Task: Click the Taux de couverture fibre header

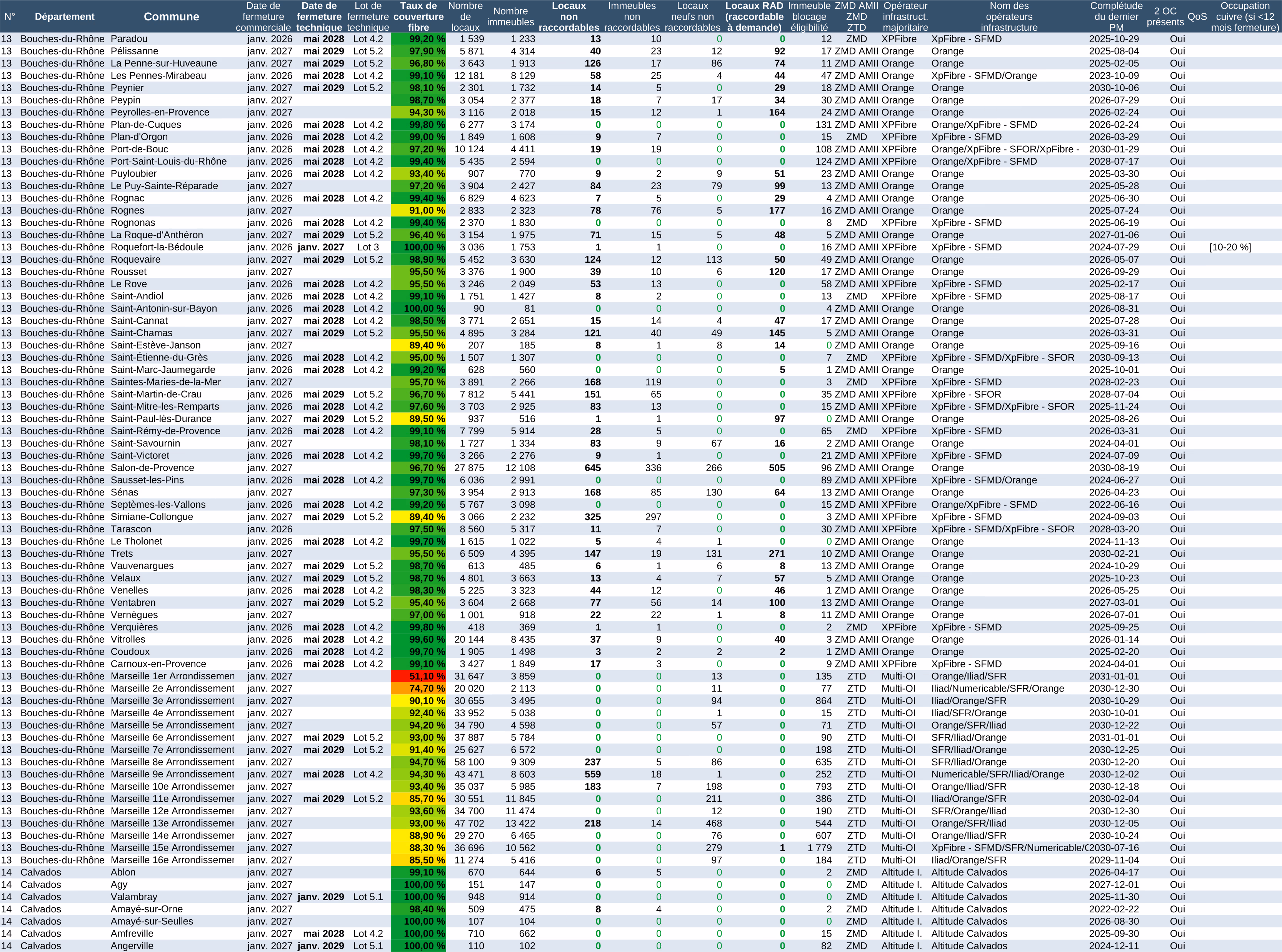Action: (x=418, y=17)
